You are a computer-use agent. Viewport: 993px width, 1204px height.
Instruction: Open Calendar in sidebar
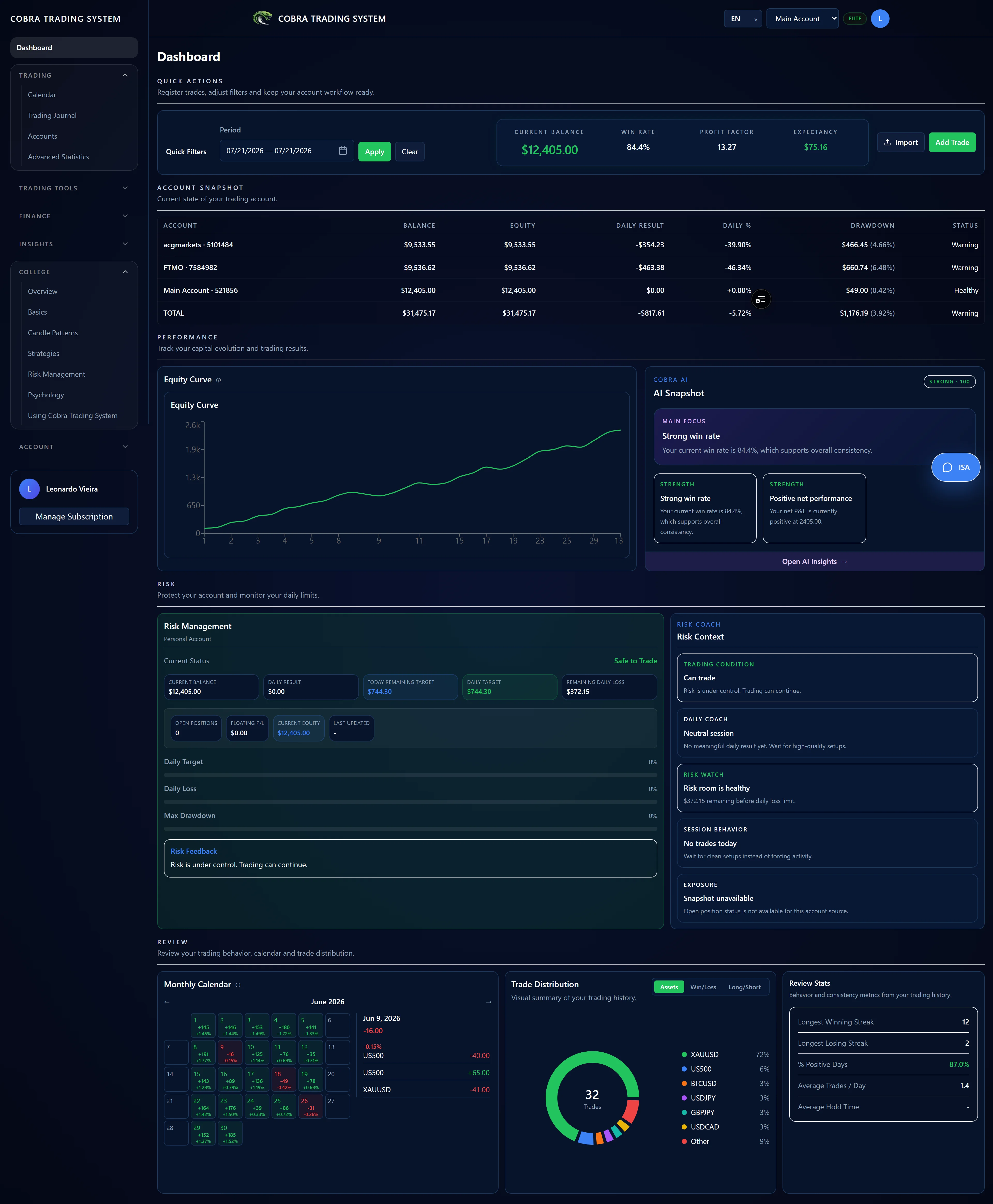point(42,95)
